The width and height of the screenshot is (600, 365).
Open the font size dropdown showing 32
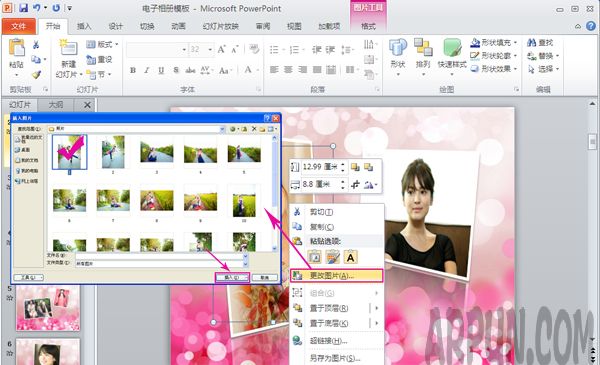point(210,50)
